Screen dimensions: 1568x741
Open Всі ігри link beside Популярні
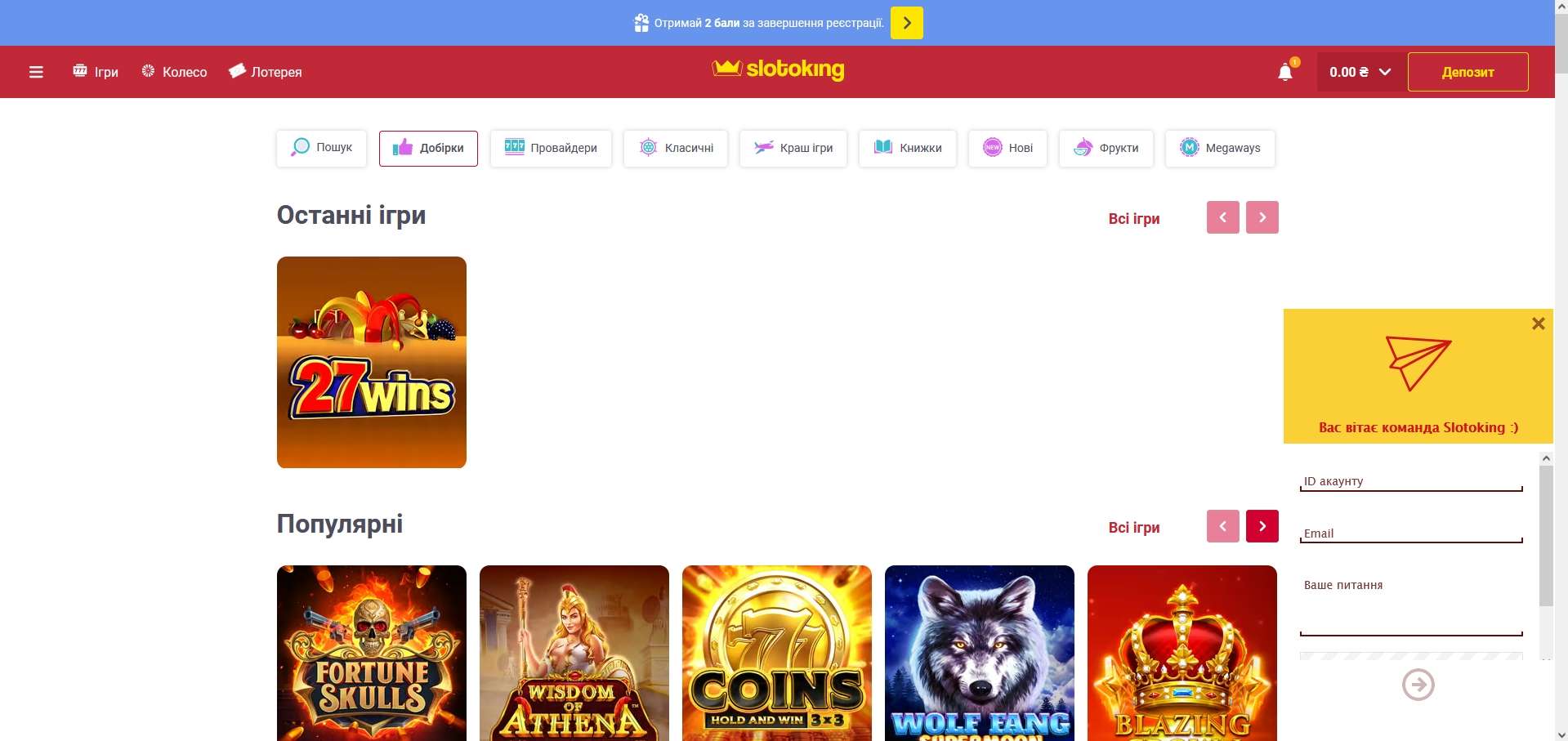point(1134,528)
